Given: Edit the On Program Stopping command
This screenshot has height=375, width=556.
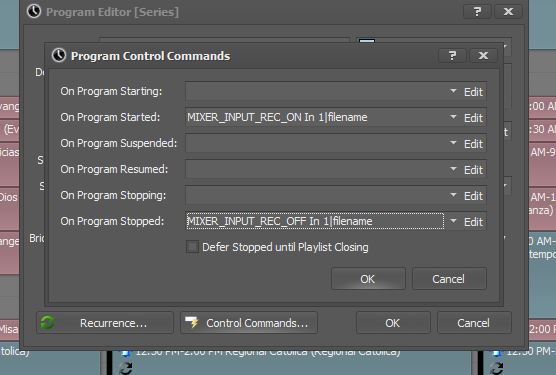Looking at the screenshot, I should point(473,196).
